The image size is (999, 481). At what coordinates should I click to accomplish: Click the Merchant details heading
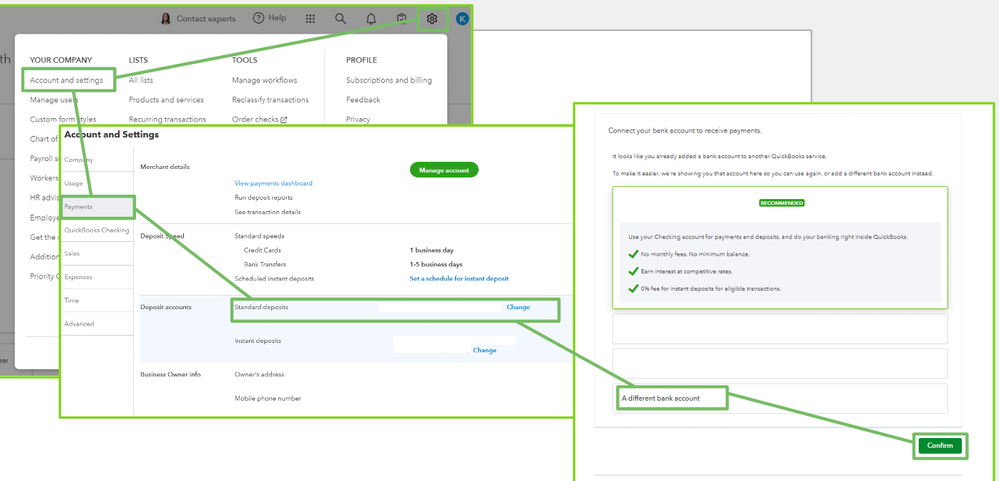[x=165, y=167]
